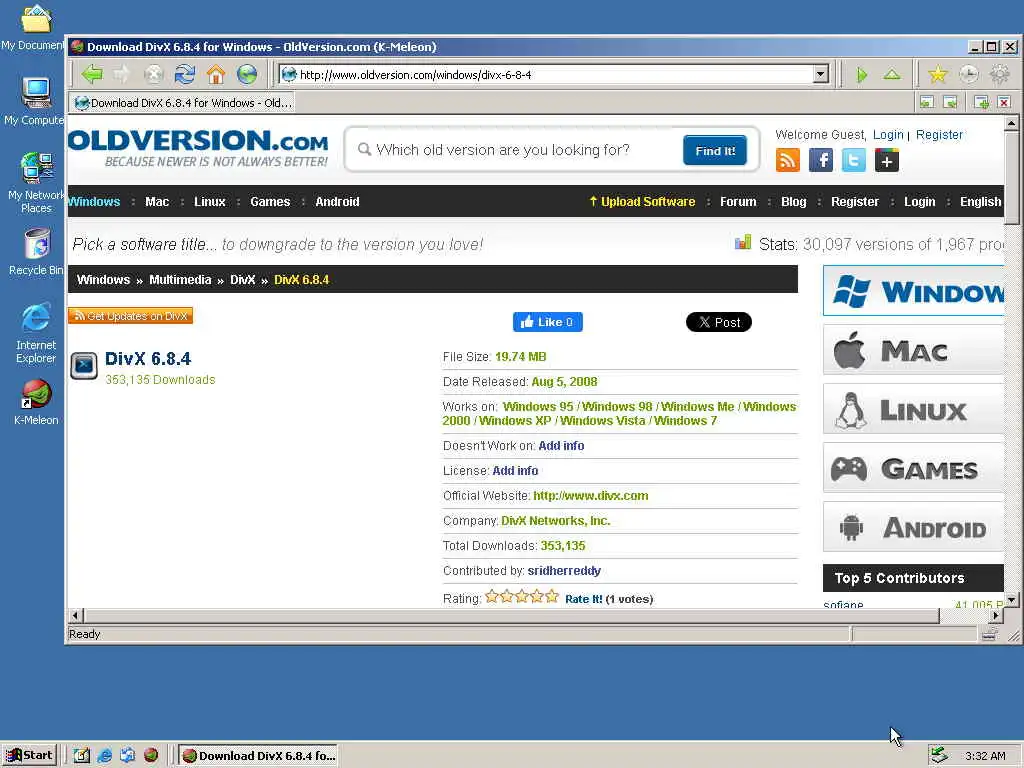This screenshot has height=768, width=1024.
Task: Go to the home page via the house icon
Action: pos(216,74)
